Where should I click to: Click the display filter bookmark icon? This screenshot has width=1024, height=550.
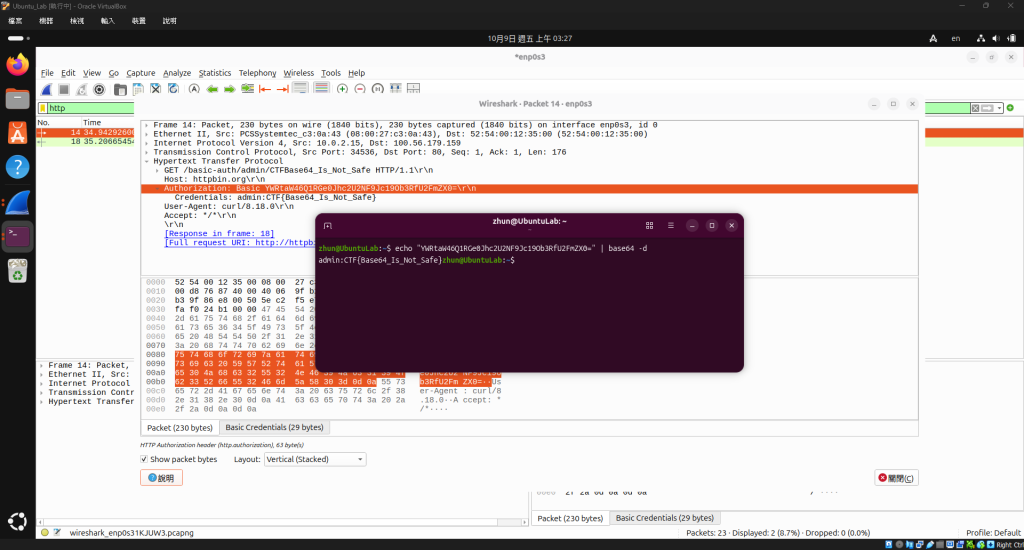(x=43, y=108)
